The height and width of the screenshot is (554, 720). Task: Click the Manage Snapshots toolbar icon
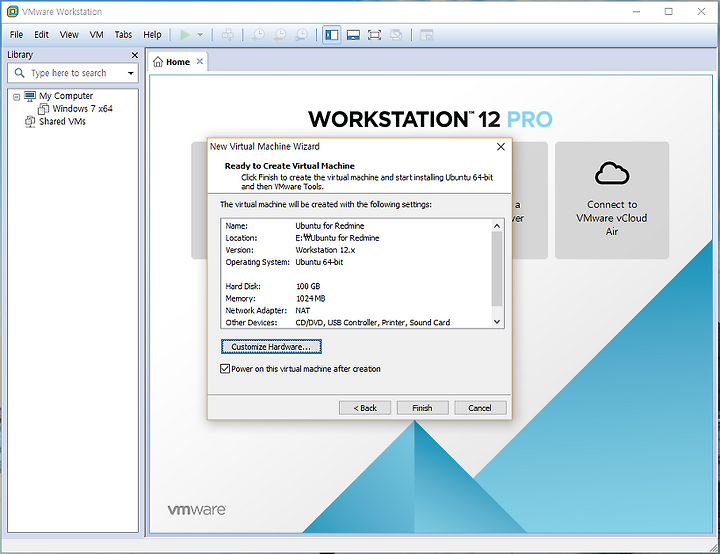[x=301, y=35]
